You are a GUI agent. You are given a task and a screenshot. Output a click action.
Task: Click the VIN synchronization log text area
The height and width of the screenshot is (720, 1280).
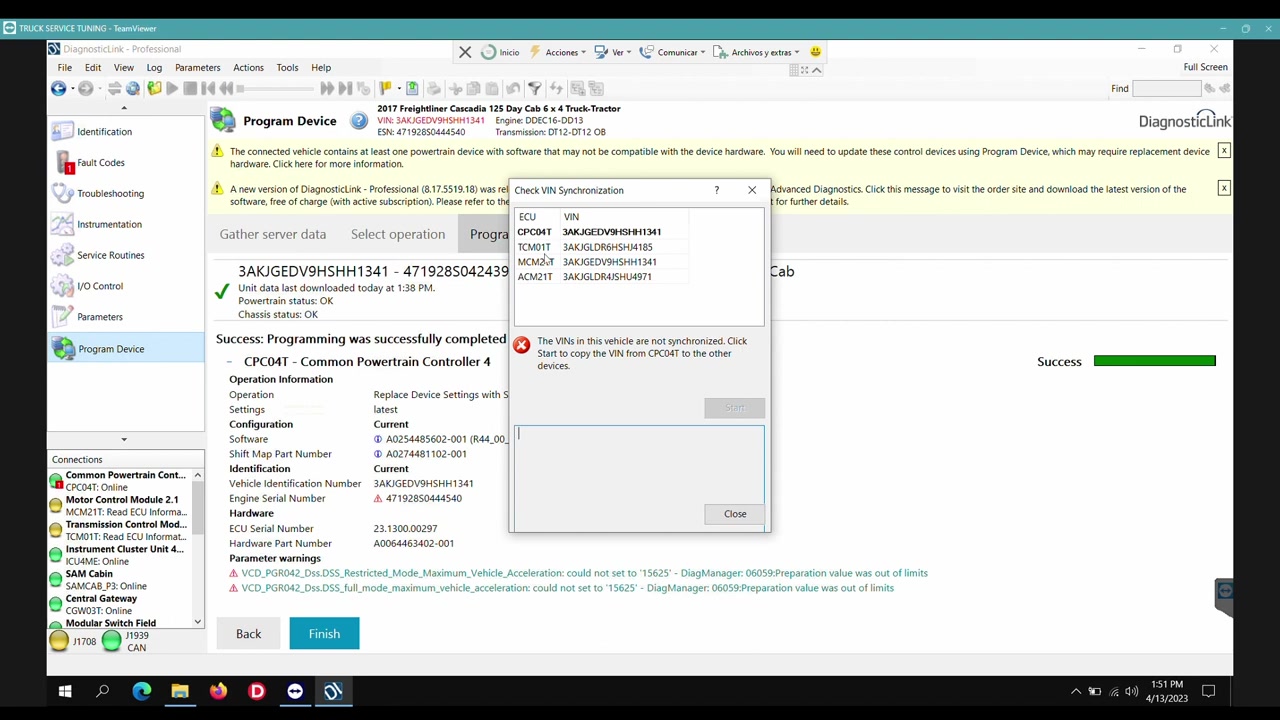(639, 478)
